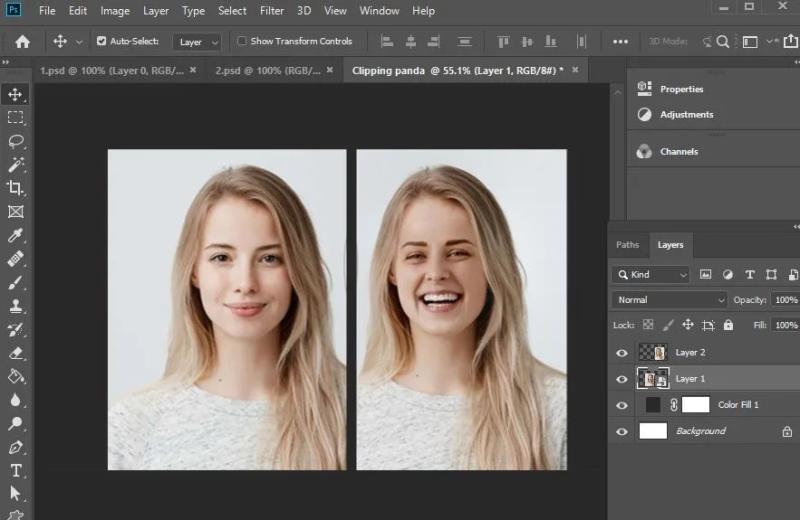Open the Channels panel

pyautogui.click(x=679, y=152)
